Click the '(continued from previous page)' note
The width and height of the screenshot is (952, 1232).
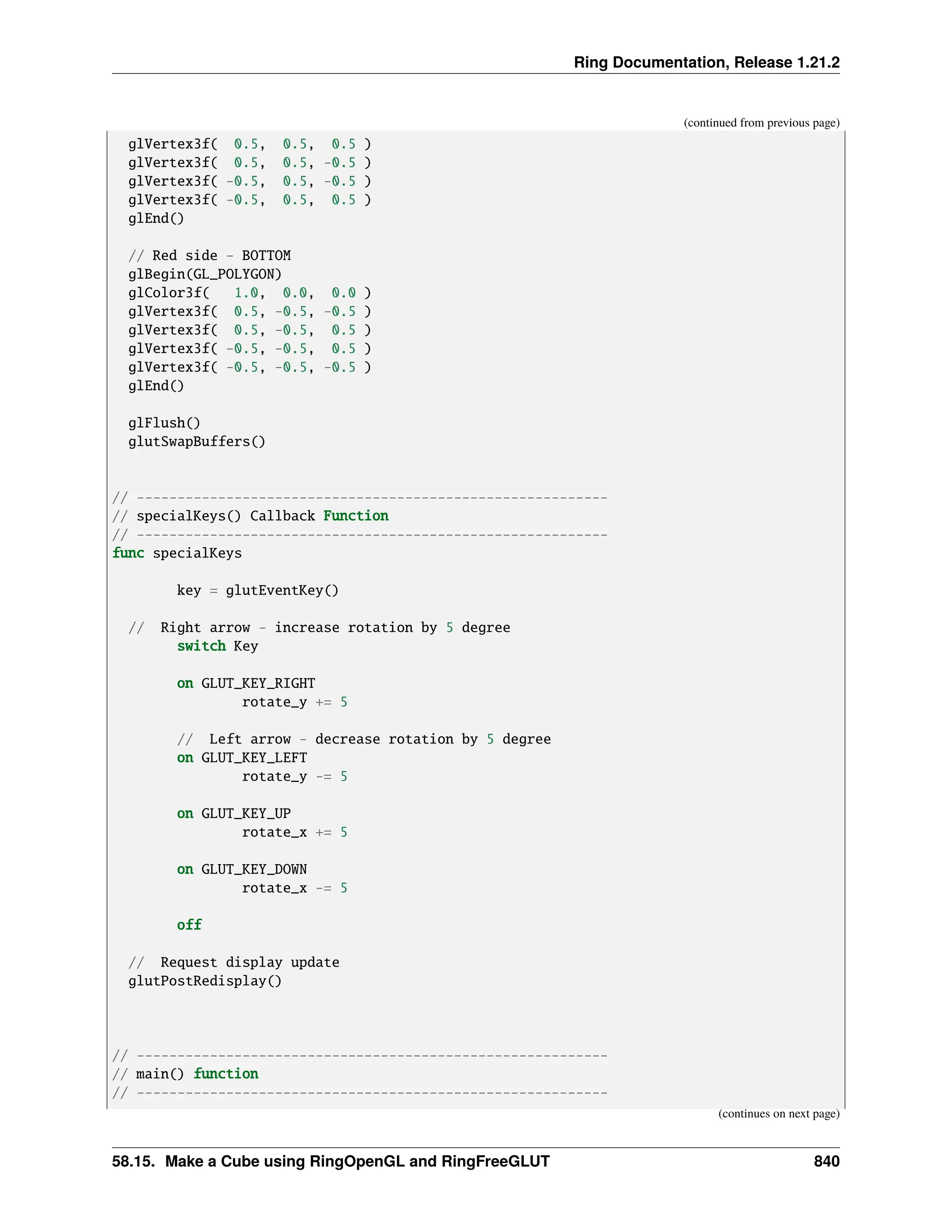761,123
